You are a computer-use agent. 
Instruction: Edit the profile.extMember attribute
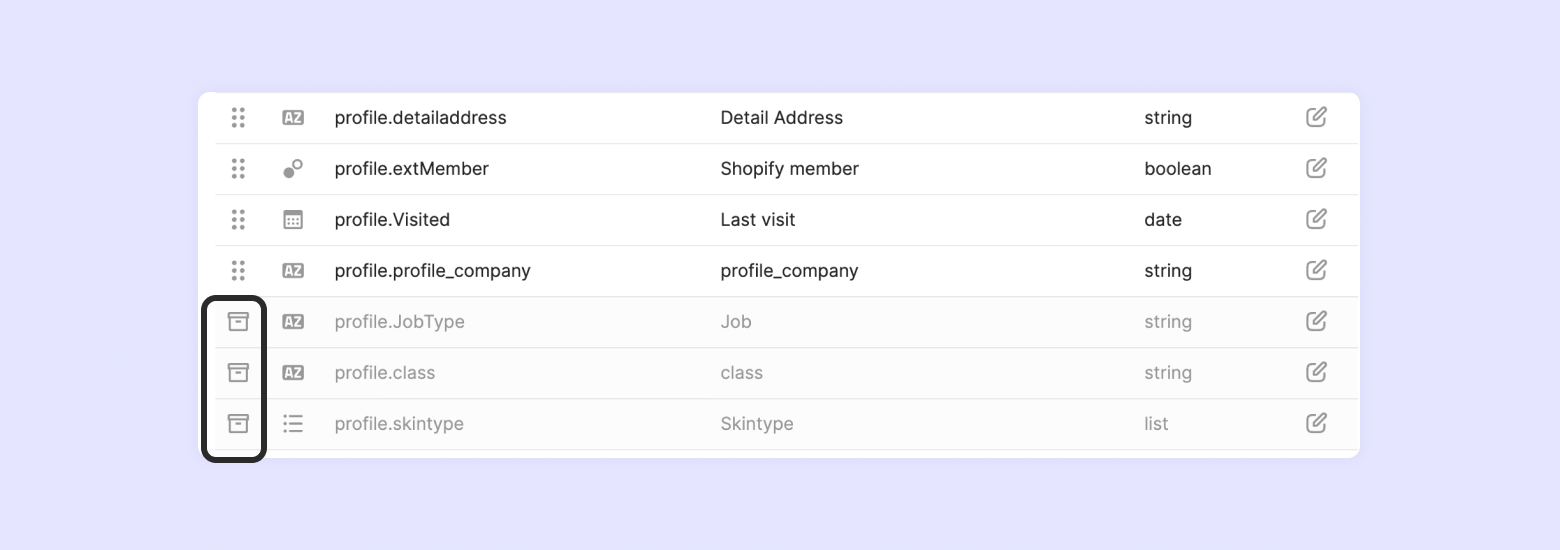click(x=1316, y=168)
